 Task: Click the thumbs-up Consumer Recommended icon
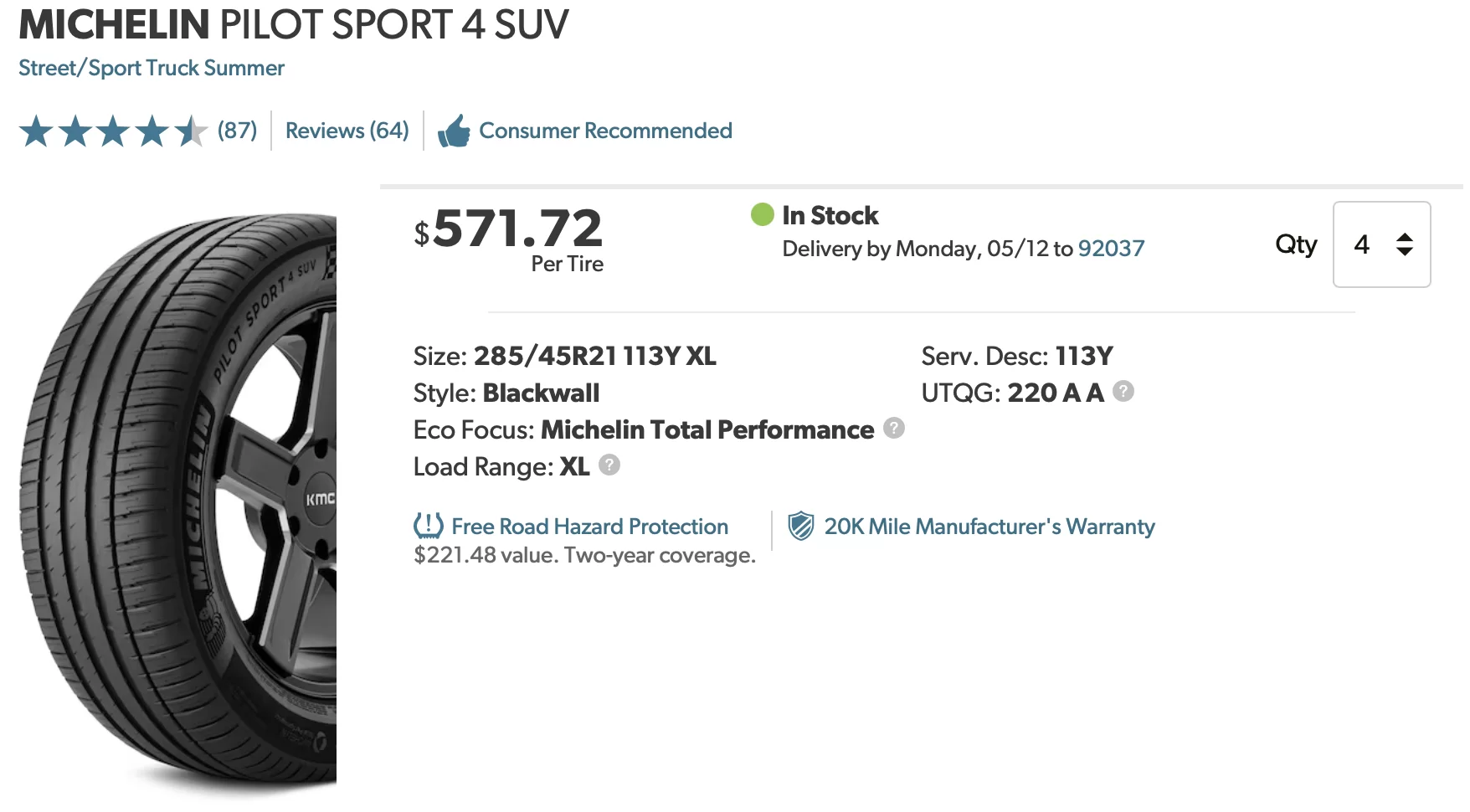coord(454,131)
